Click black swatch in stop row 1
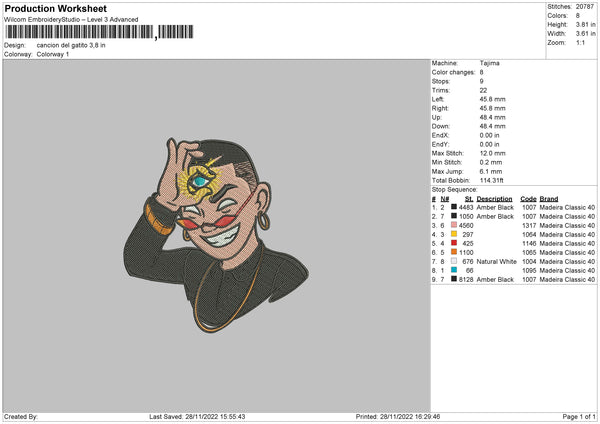 click(x=454, y=207)
